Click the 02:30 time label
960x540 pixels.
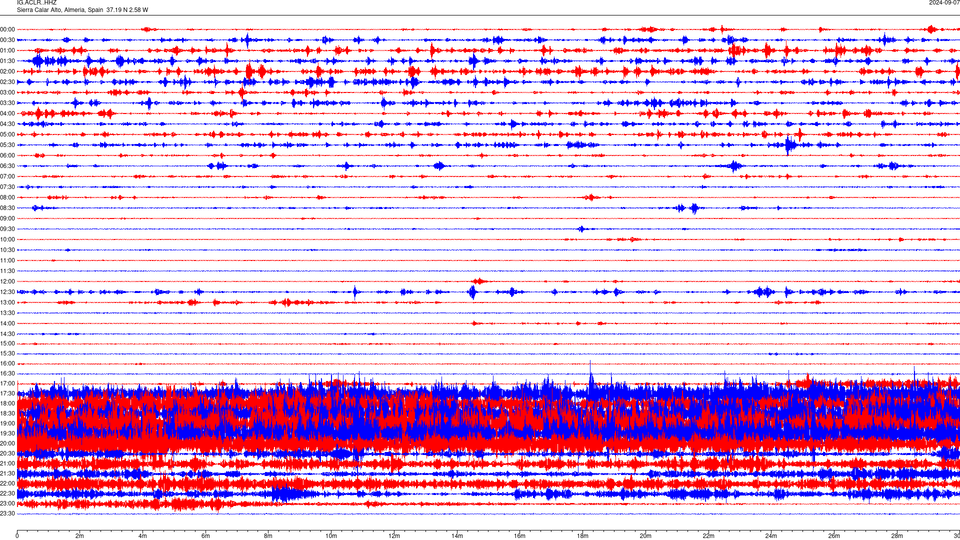[7, 82]
